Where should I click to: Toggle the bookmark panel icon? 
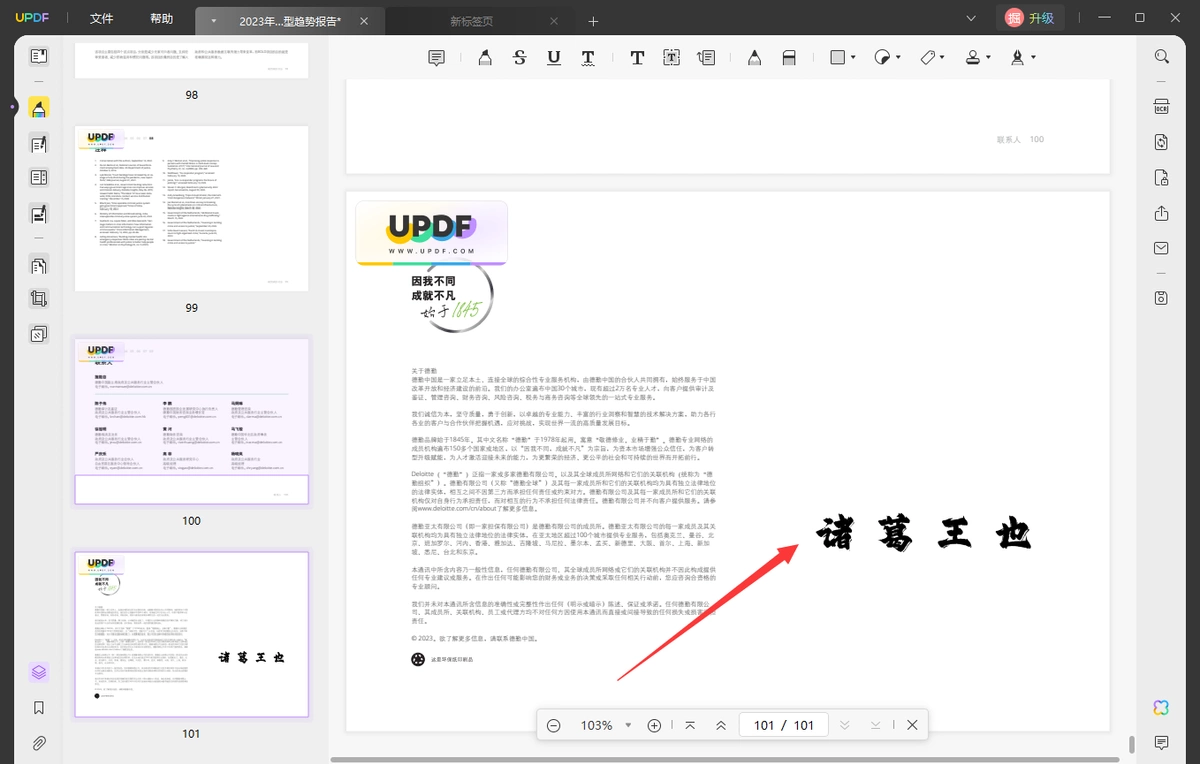(39, 708)
